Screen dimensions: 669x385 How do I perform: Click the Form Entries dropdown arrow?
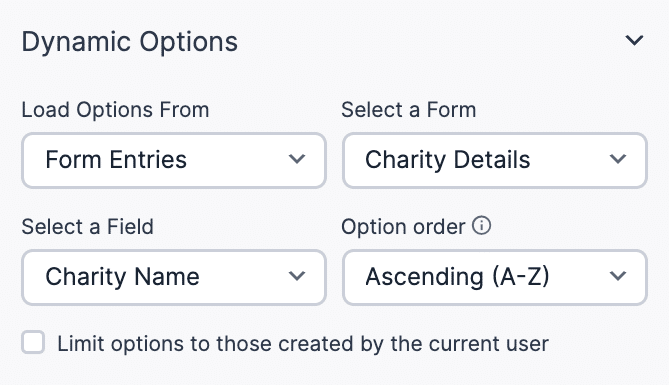pyautogui.click(x=297, y=159)
